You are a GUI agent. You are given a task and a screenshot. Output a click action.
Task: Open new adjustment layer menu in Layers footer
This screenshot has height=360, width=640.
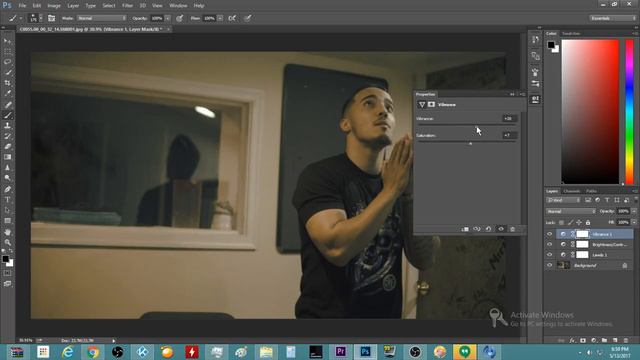[593, 340]
